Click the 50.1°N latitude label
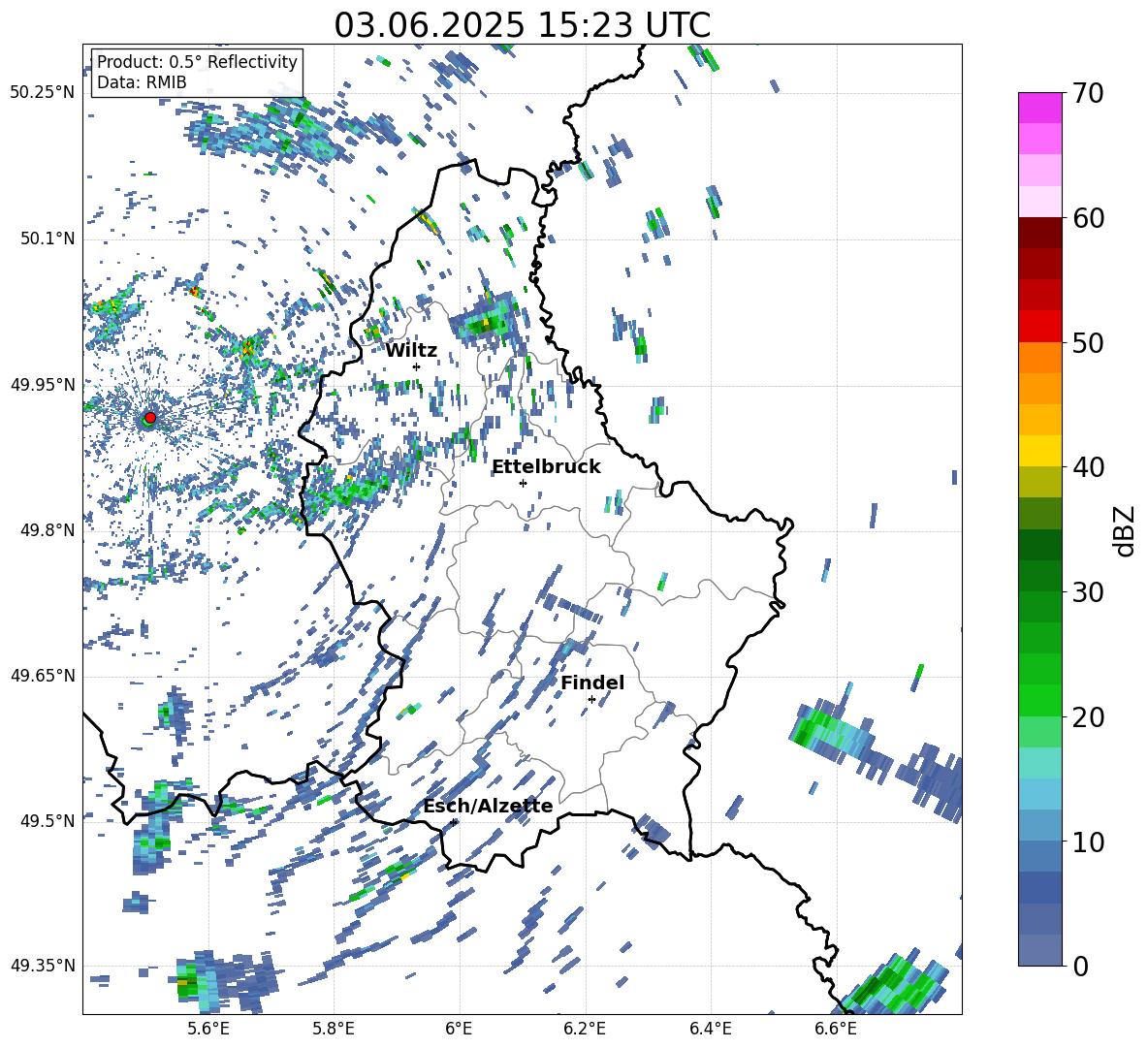Viewport: 1148px width, 1048px height. 48,239
